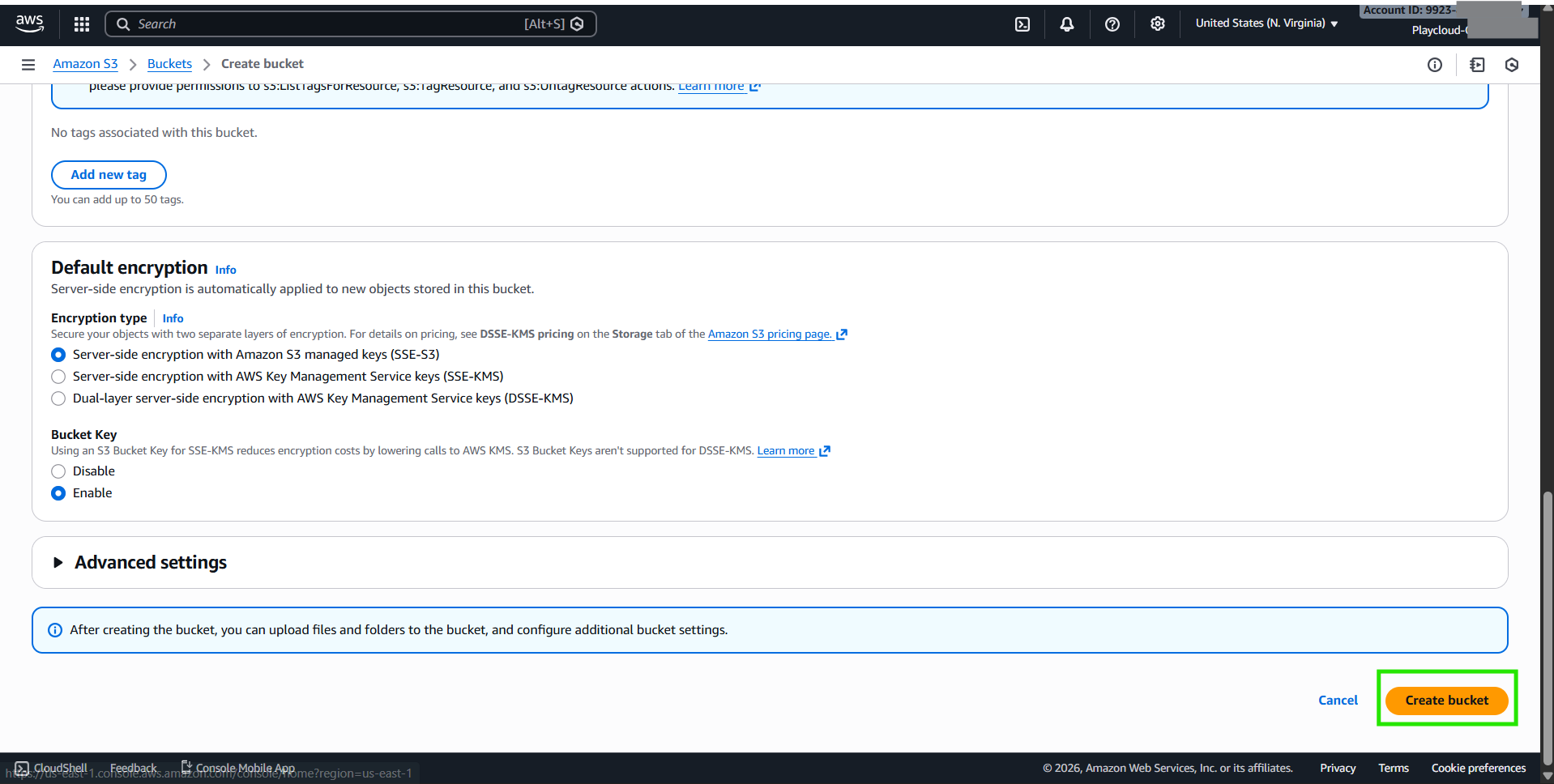Open the AWS services grid menu
The height and width of the screenshot is (784, 1554).
[x=82, y=24]
